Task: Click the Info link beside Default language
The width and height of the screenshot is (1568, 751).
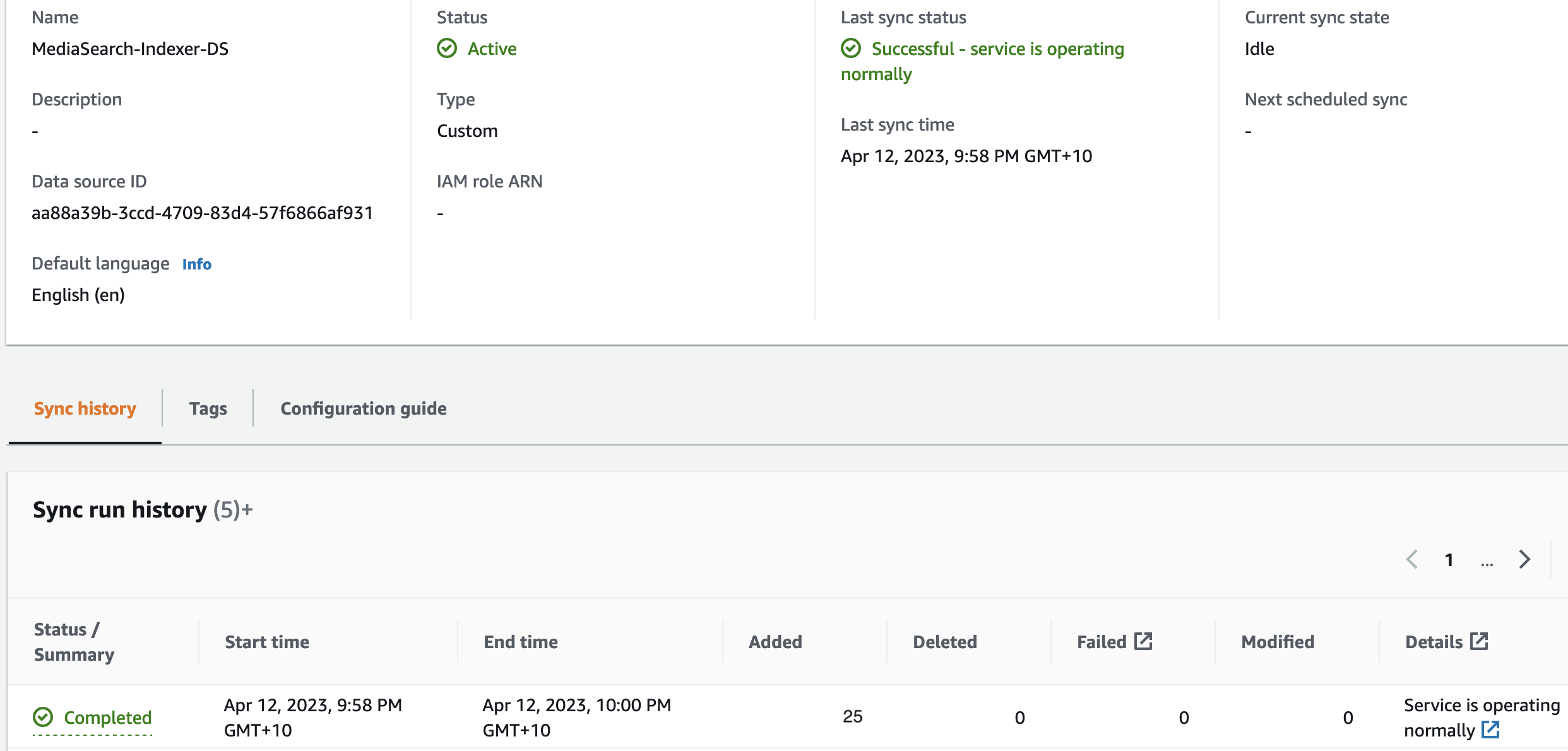Action: (197, 264)
